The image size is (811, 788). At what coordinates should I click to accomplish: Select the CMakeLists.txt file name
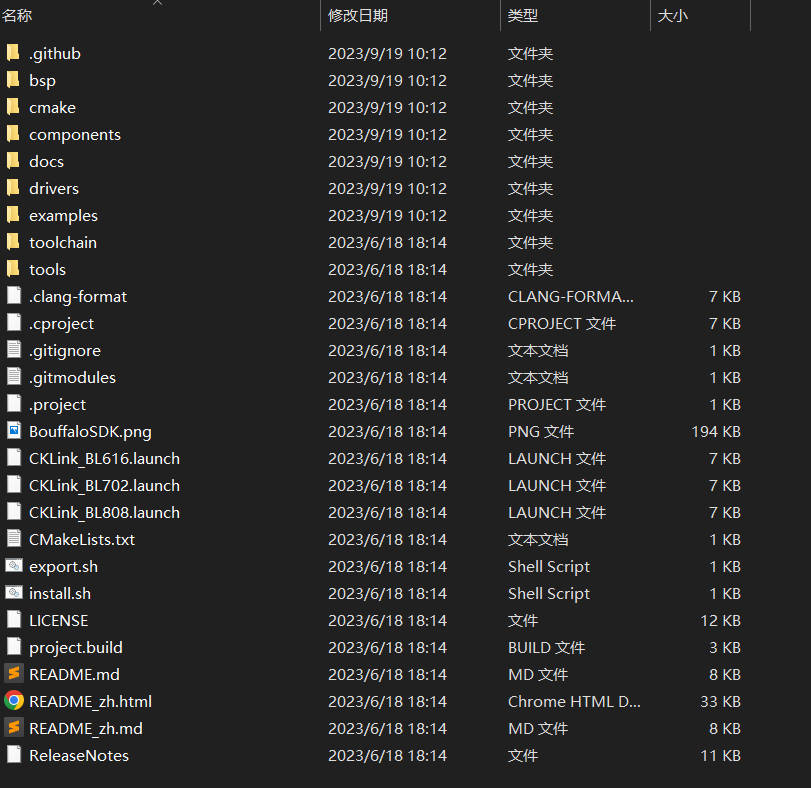click(82, 539)
